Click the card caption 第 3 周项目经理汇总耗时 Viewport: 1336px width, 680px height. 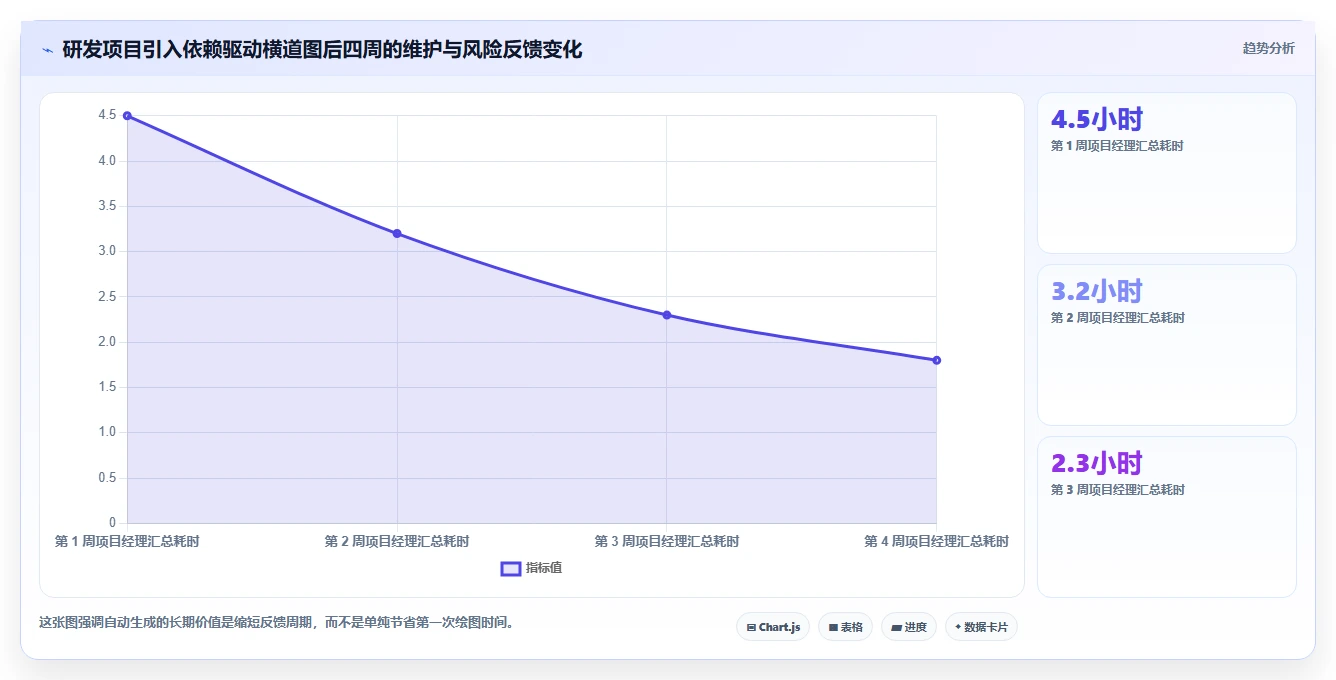1117,490
